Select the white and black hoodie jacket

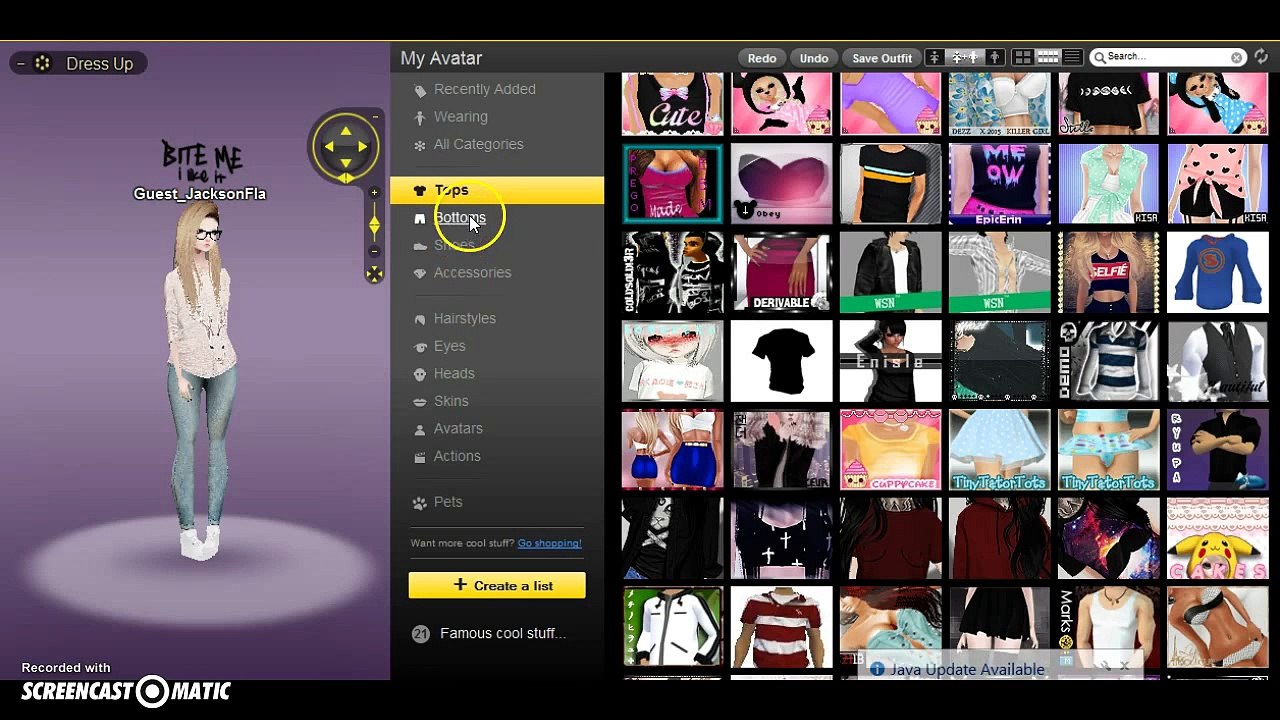click(x=672, y=627)
